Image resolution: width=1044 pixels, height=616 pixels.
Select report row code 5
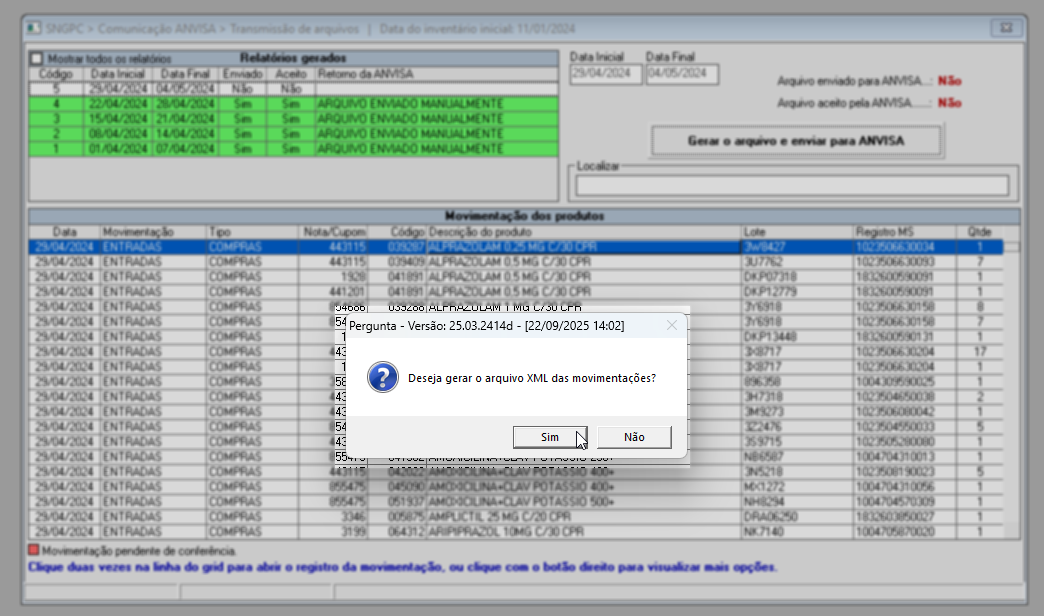click(293, 89)
